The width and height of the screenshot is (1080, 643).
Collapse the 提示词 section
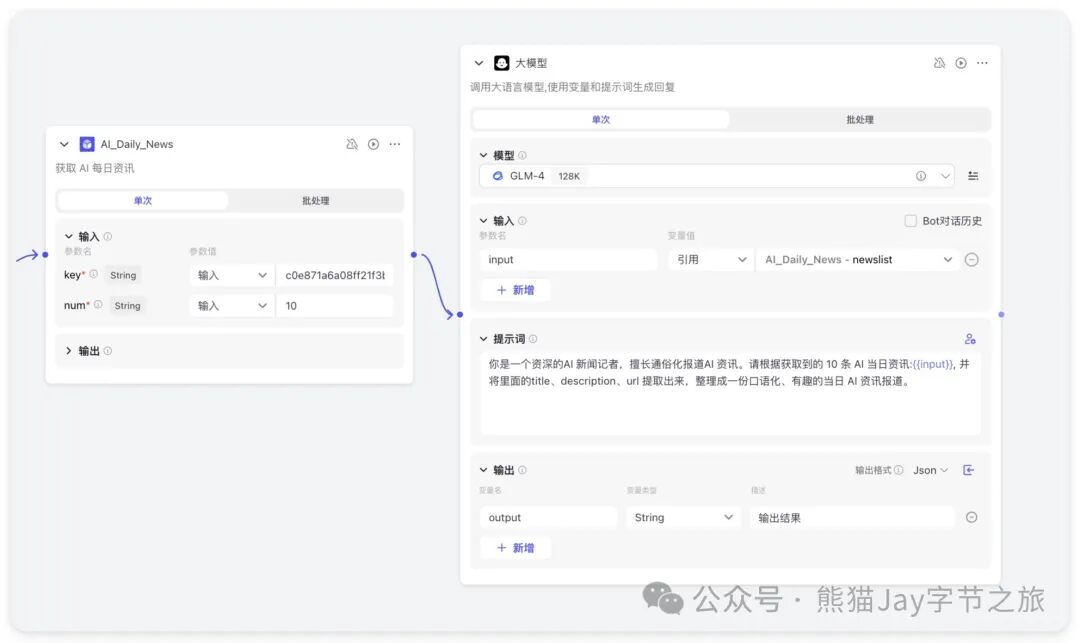484,339
